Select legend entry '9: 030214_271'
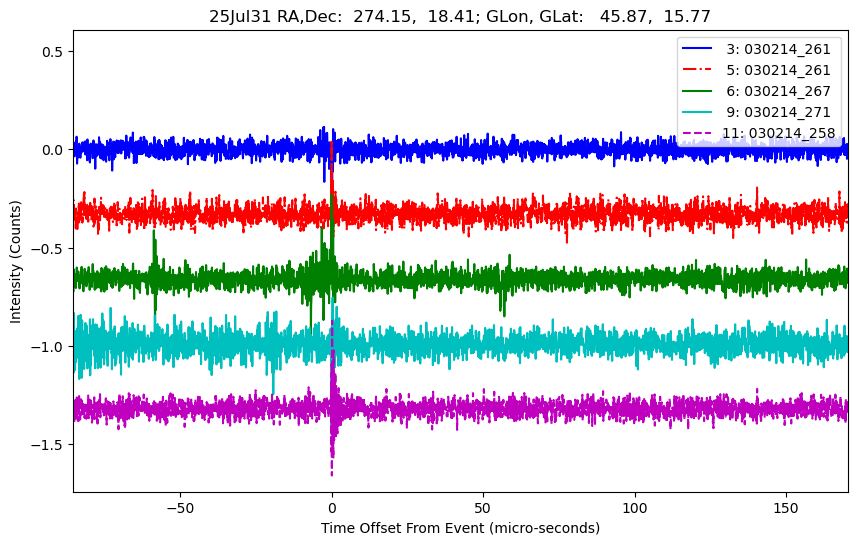Screen dimensions: 858x545 [x=779, y=112]
